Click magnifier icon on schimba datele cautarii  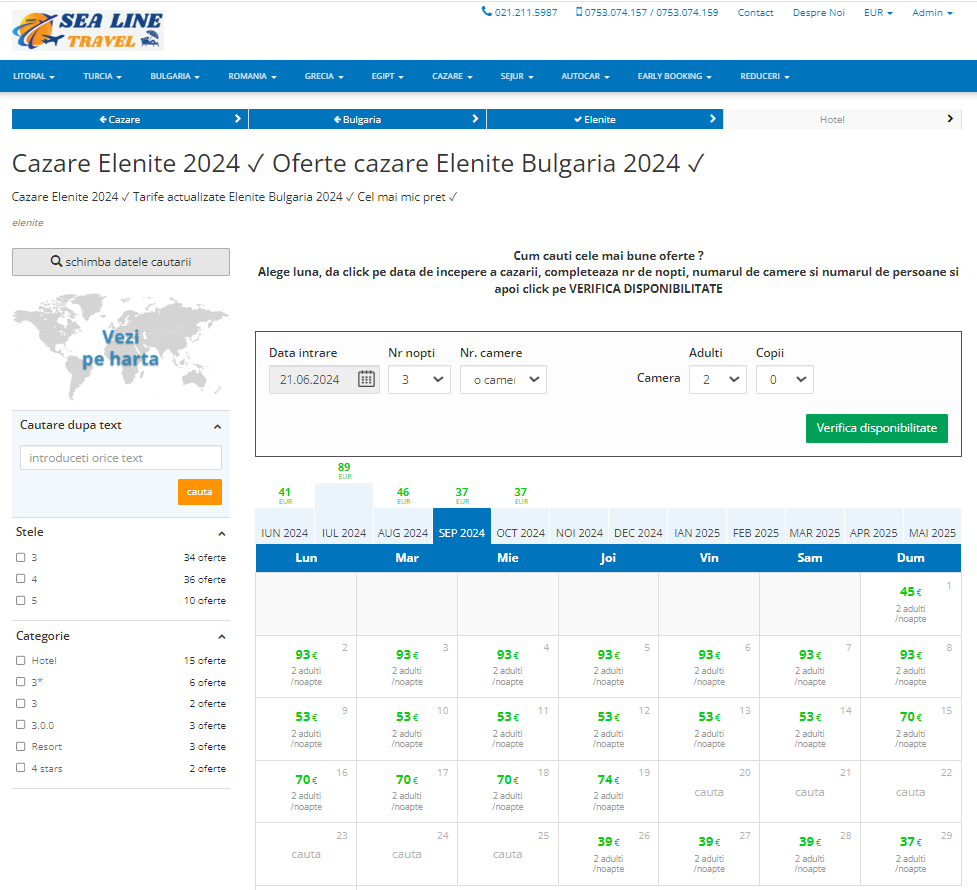[56, 262]
